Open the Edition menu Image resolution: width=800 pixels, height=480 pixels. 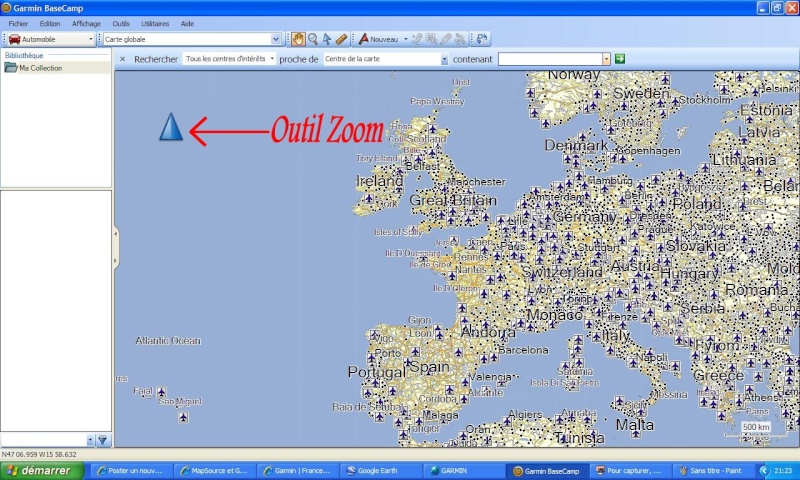pyautogui.click(x=50, y=23)
